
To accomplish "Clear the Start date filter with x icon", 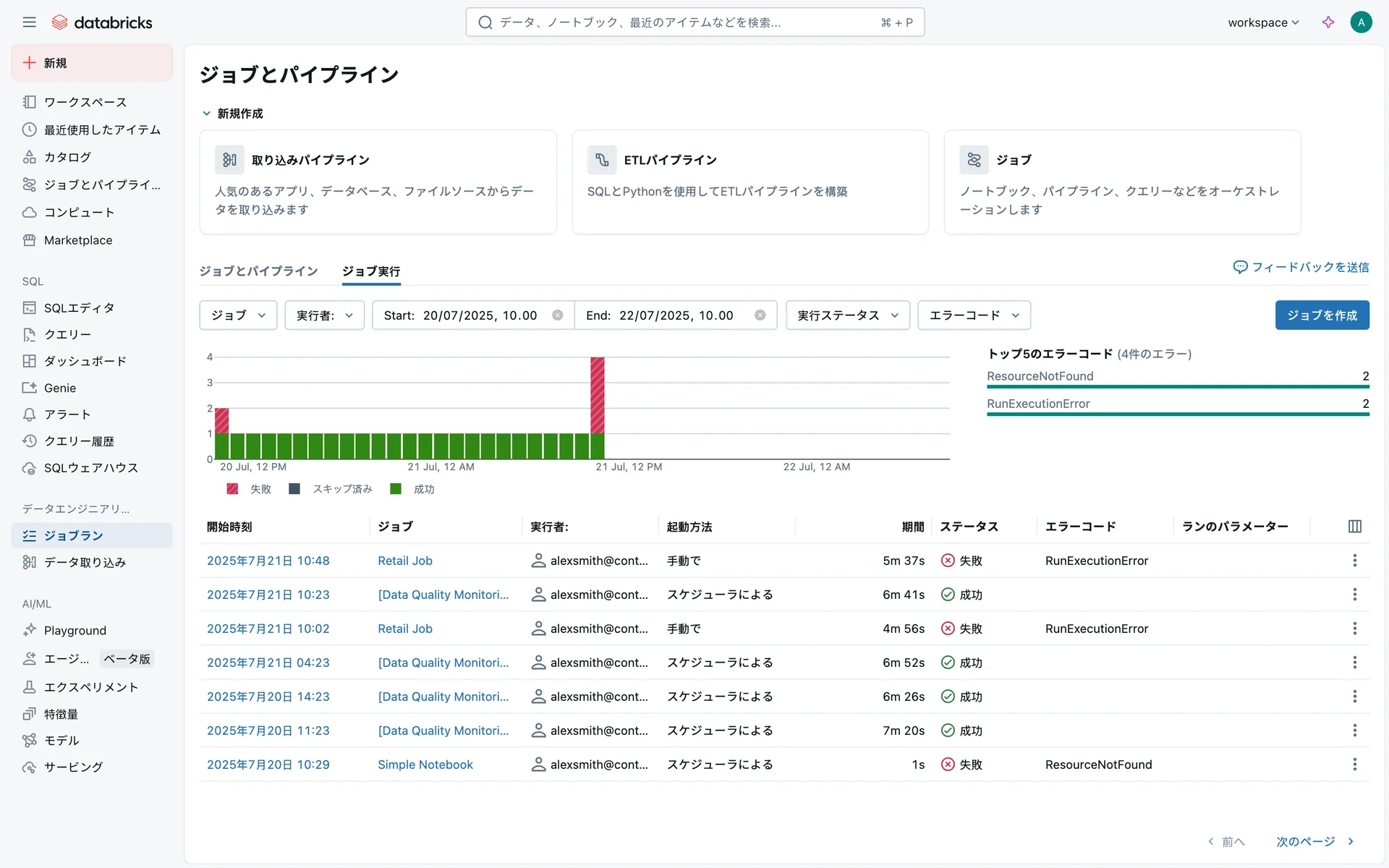I will coord(557,315).
